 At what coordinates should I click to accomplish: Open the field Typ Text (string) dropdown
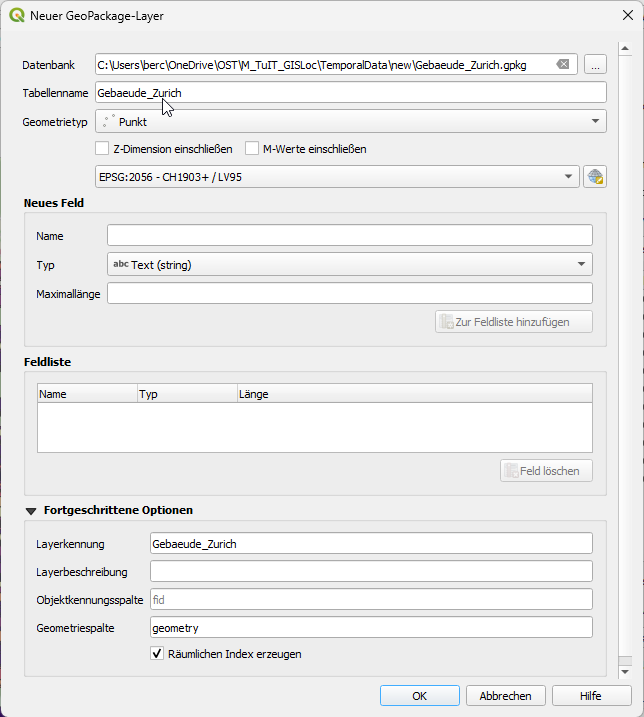coord(349,264)
